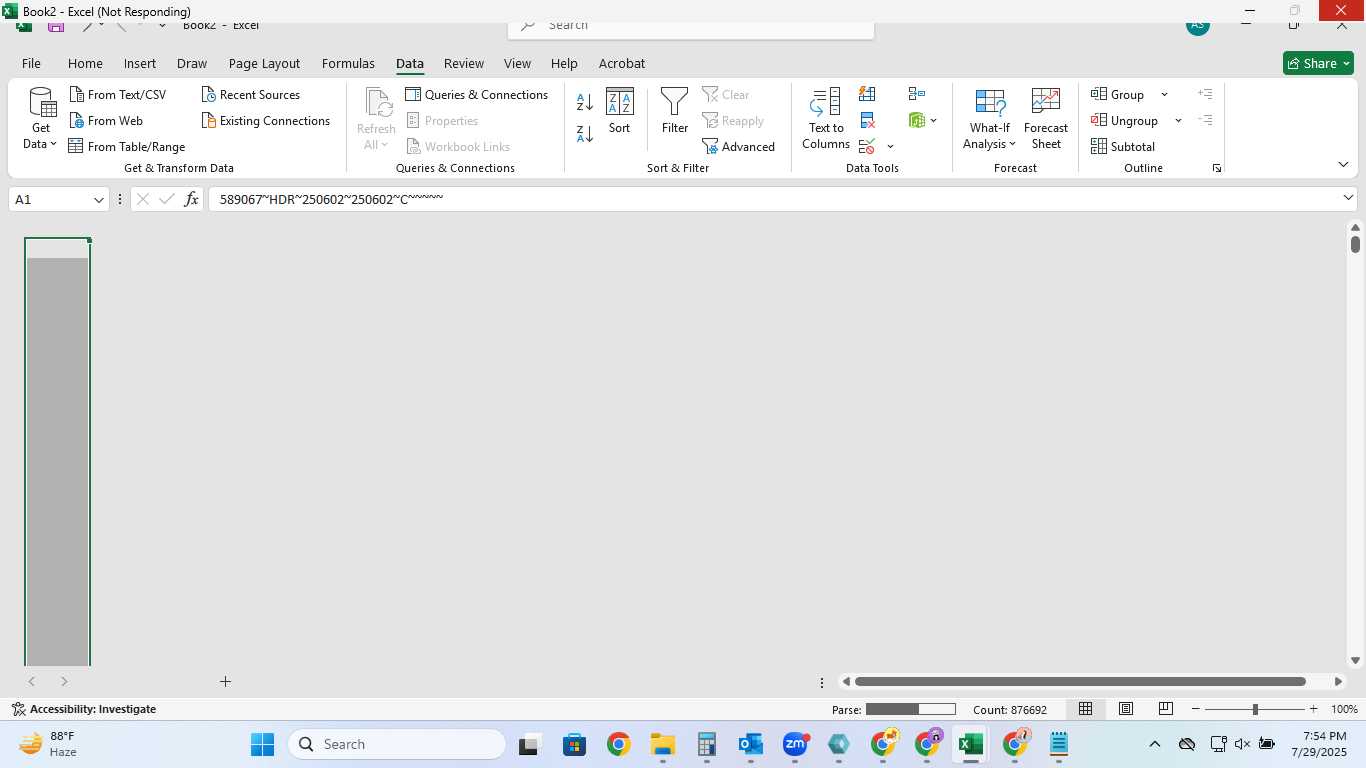Screen dimensions: 1366x768
Task: Switch to Normal view in status bar
Action: 1085,709
